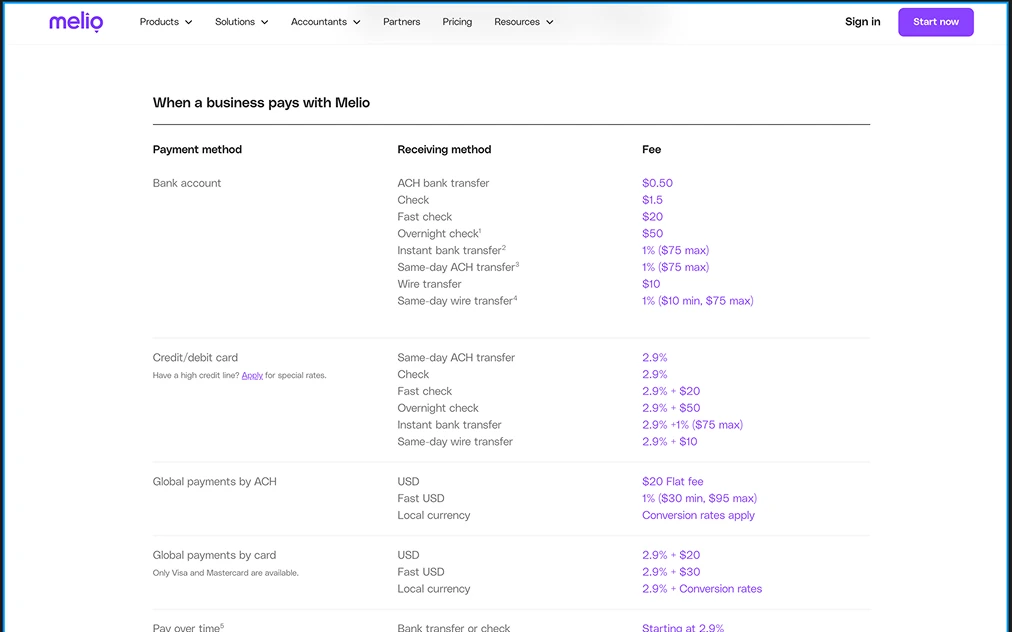Open the Pricing page
Image resolution: width=1012 pixels, height=632 pixels.
[457, 22]
